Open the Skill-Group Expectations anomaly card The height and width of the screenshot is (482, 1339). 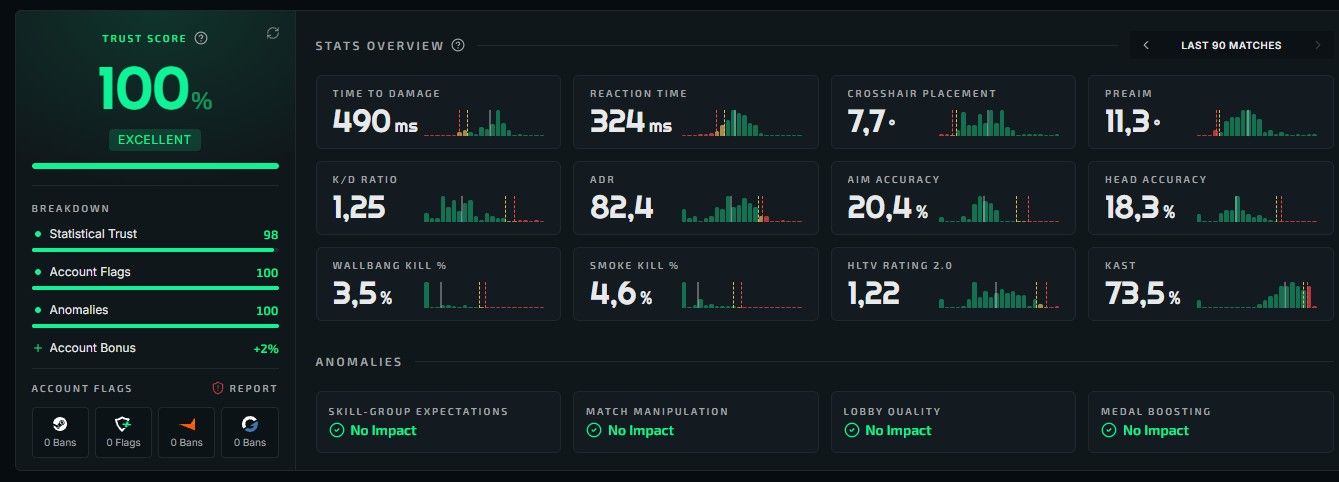(438, 422)
